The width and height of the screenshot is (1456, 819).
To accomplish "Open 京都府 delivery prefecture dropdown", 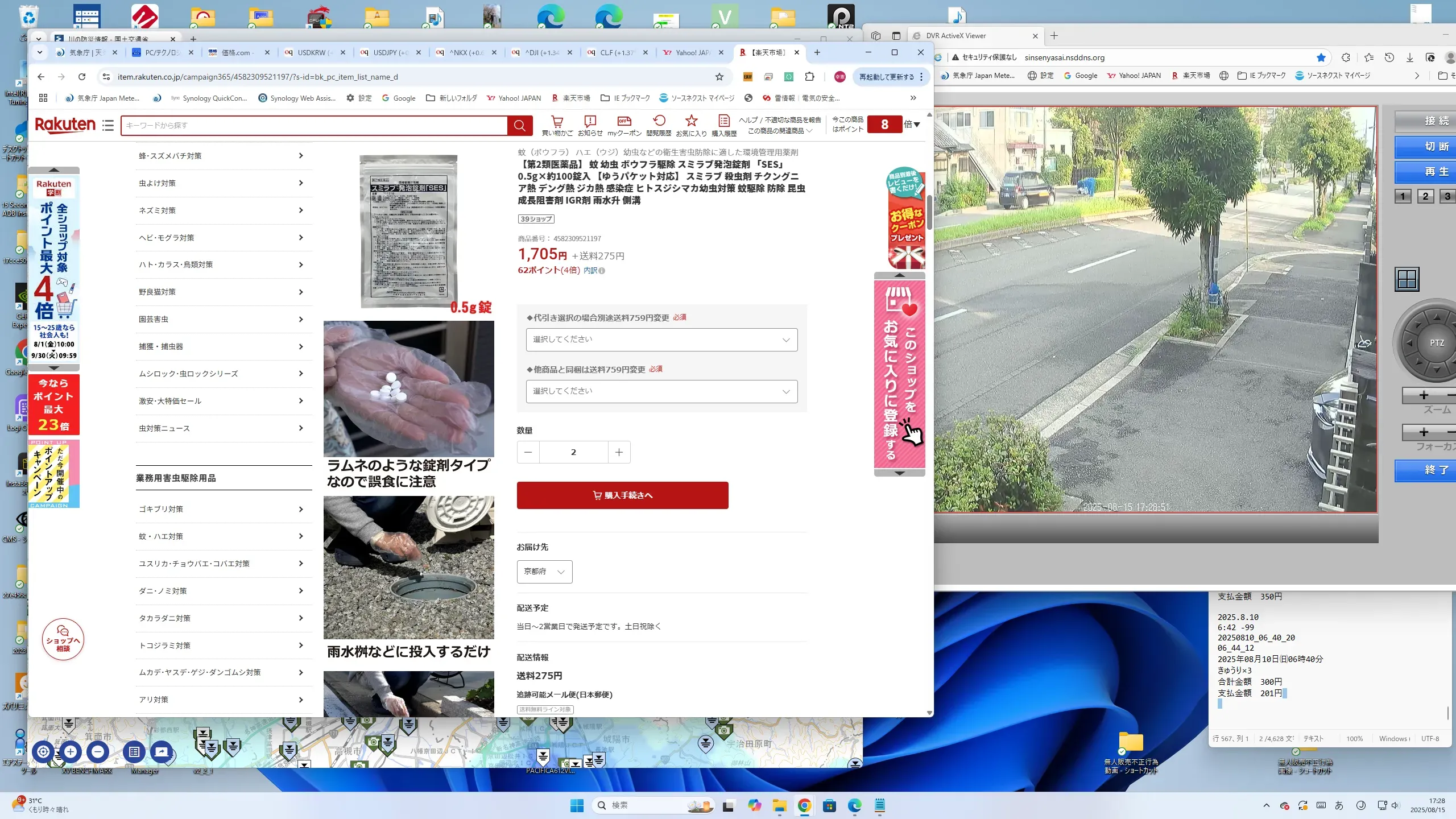I will (x=544, y=572).
